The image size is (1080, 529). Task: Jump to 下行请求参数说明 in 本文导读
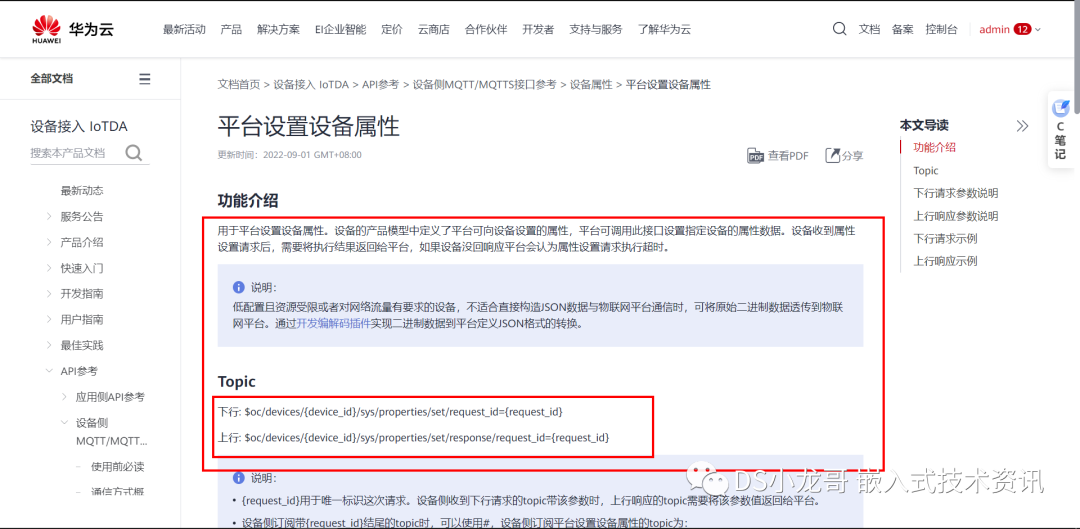click(x=955, y=193)
